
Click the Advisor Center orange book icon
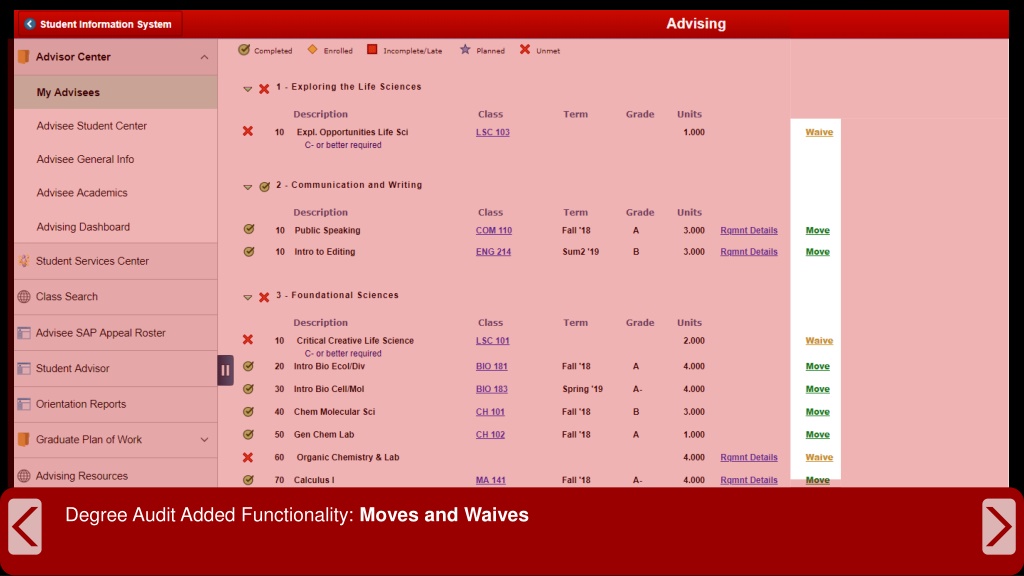pyautogui.click(x=24, y=57)
